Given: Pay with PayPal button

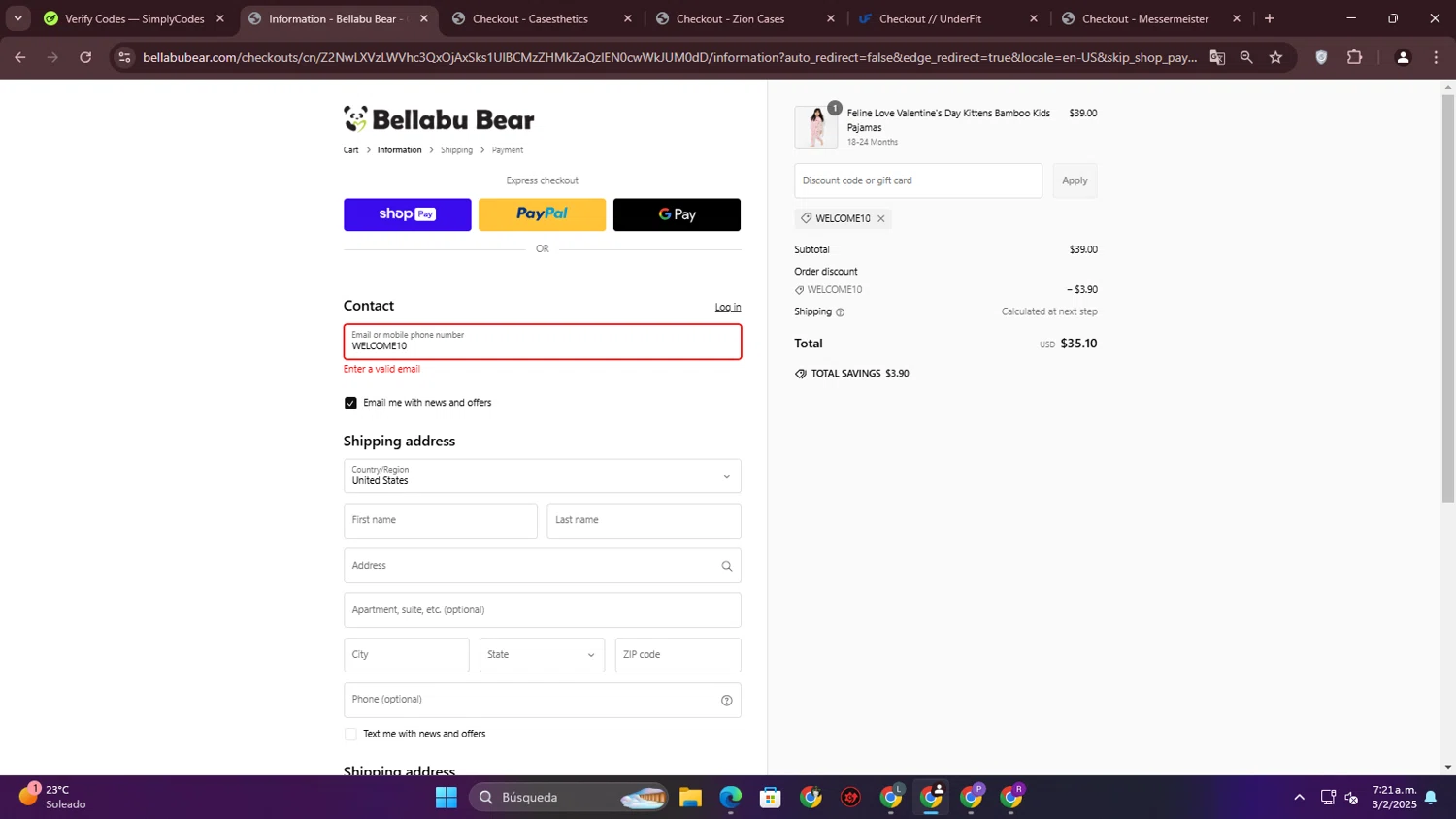Looking at the screenshot, I should 542,214.
